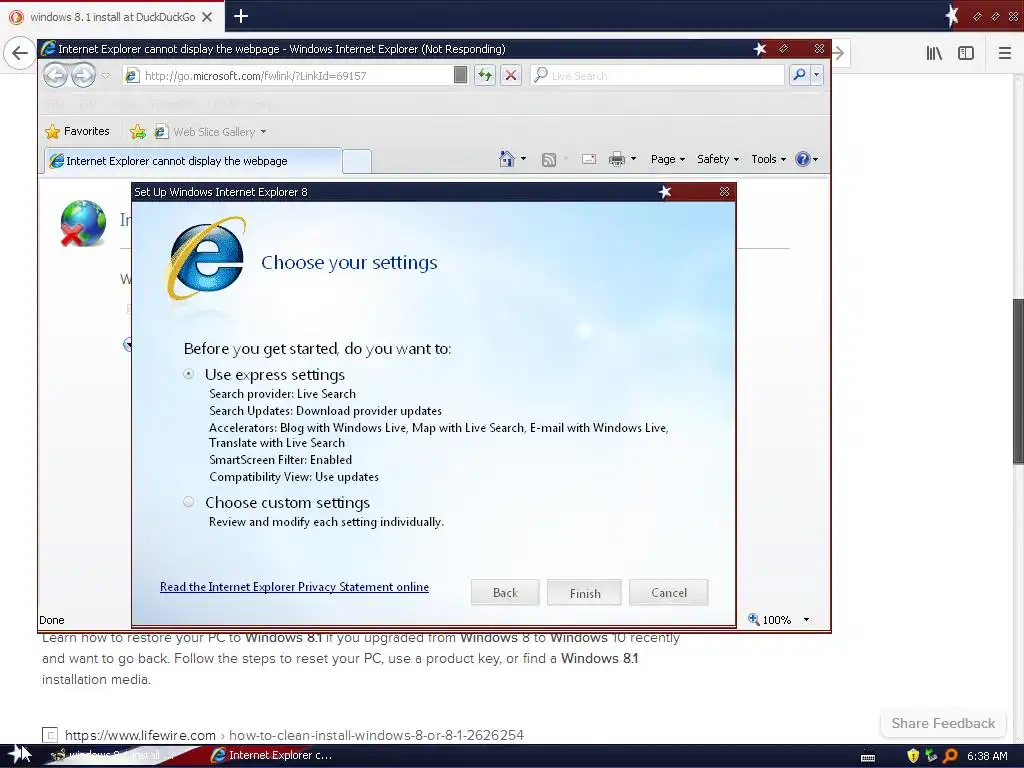Click the Firefox page vertical scrollbar thumb
The image size is (1024, 768).
1018,381
